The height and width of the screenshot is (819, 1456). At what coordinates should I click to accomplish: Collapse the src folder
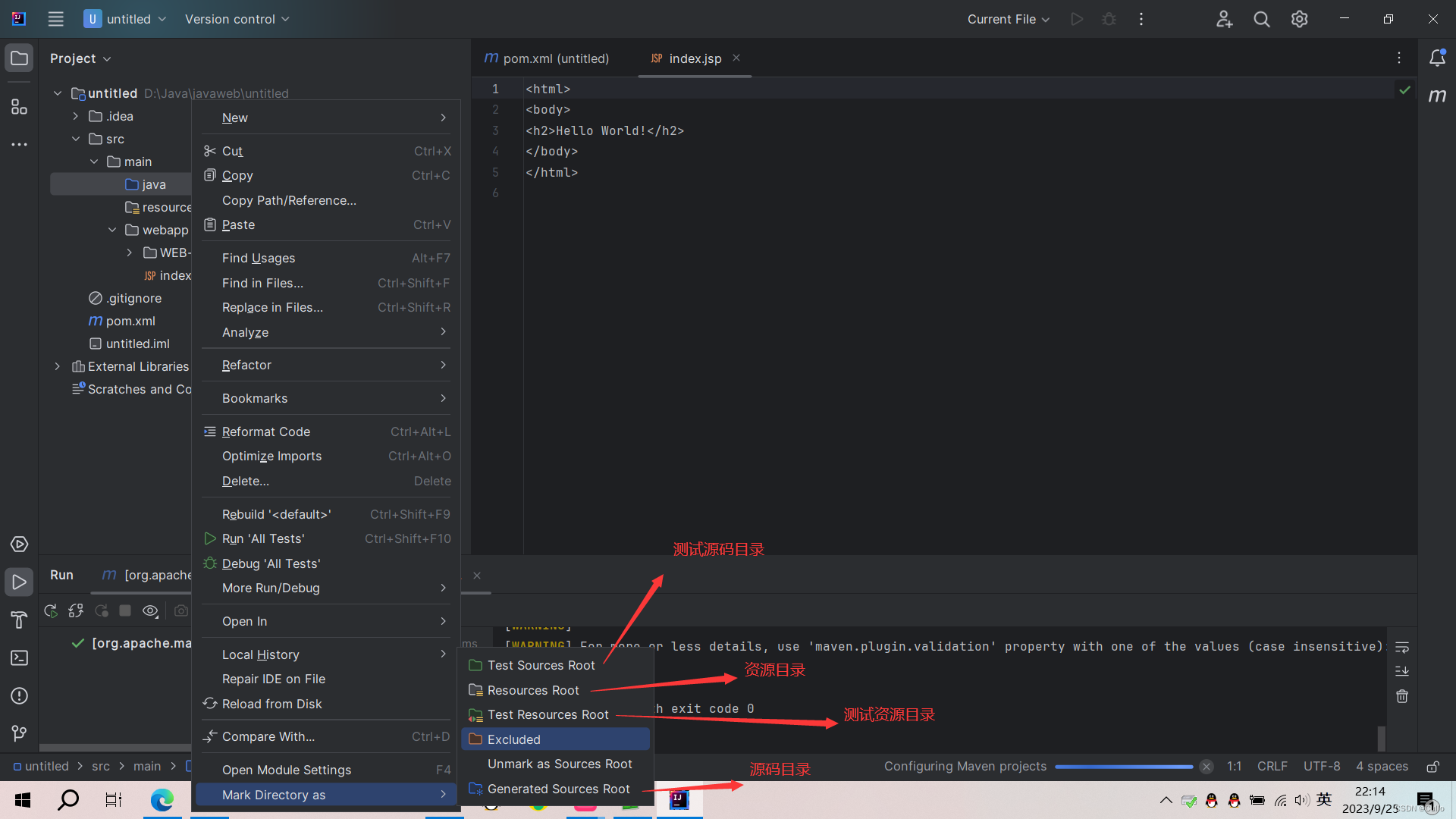(76, 139)
